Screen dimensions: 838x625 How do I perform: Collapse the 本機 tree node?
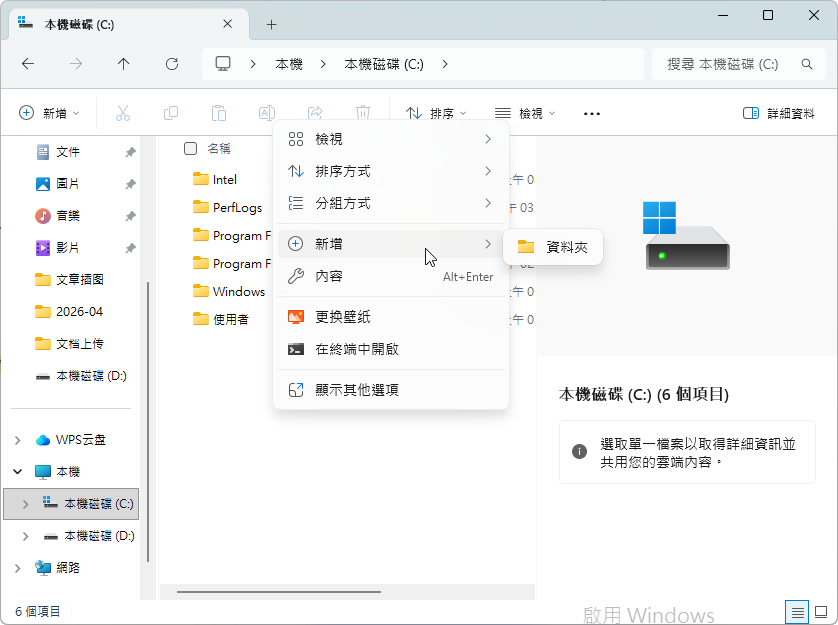(17, 472)
